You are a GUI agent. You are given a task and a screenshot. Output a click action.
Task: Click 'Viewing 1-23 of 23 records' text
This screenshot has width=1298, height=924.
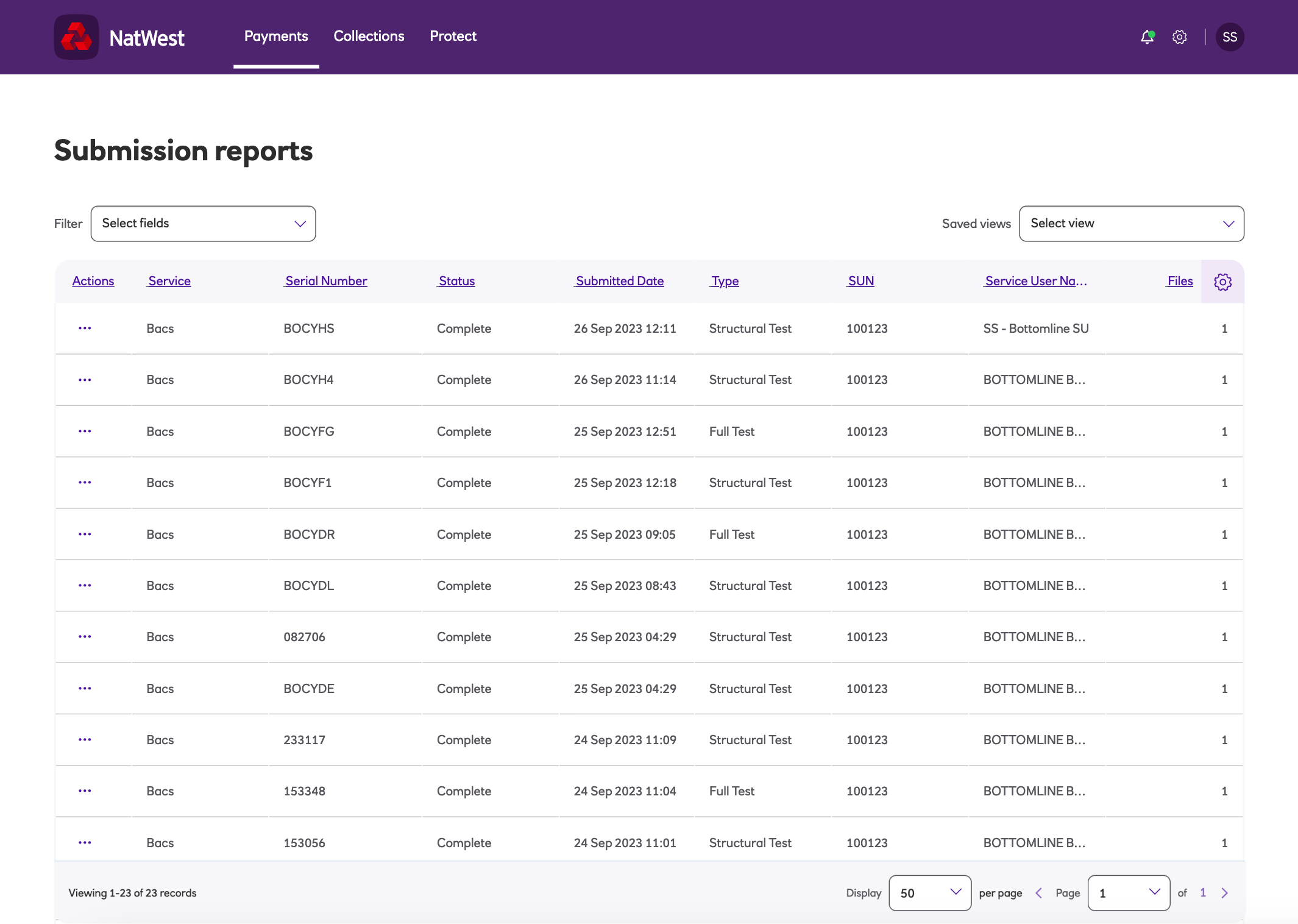tap(132, 893)
